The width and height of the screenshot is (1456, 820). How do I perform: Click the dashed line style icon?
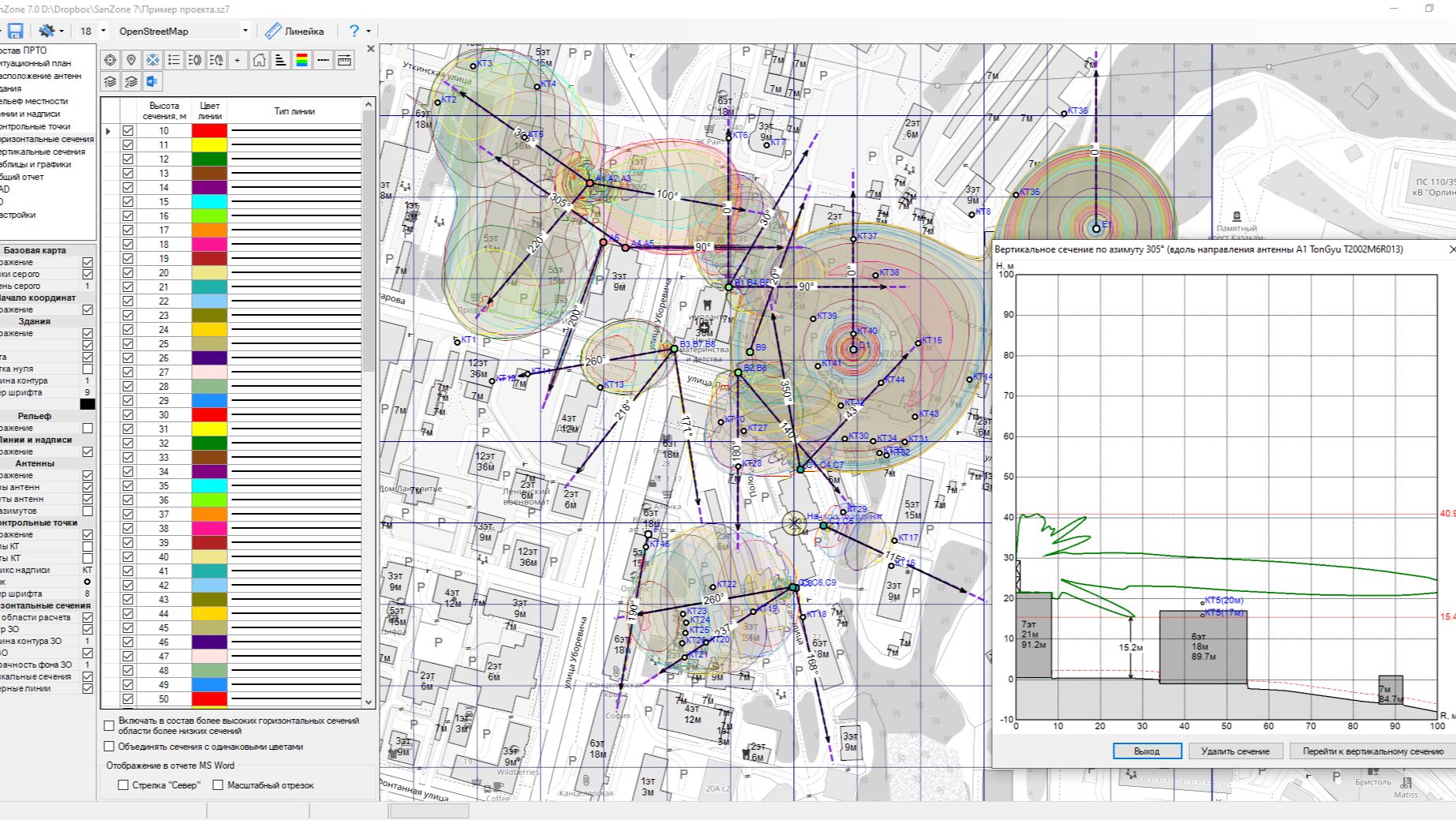coord(323,60)
